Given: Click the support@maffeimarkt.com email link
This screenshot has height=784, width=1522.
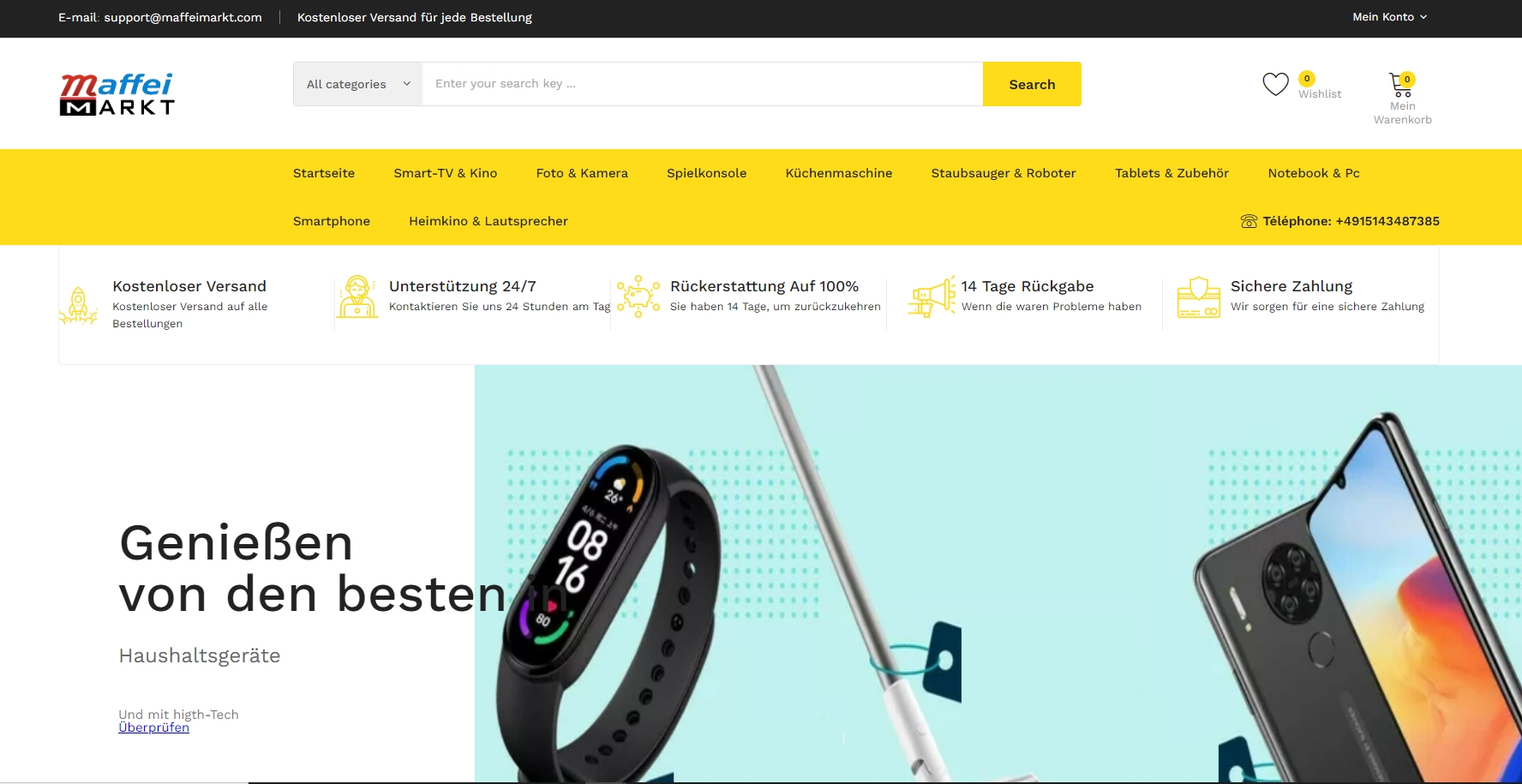Looking at the screenshot, I should click(183, 17).
